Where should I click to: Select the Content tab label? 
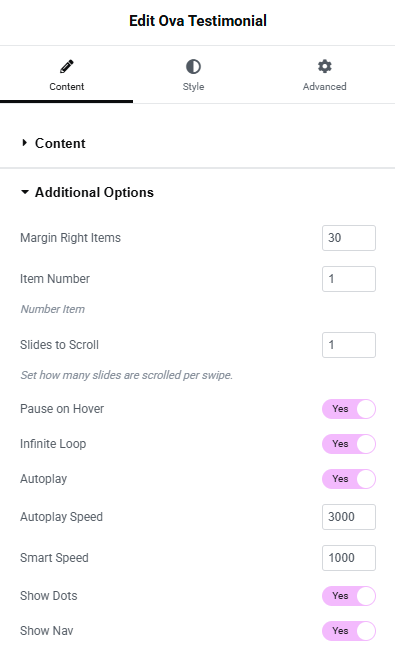(x=67, y=86)
